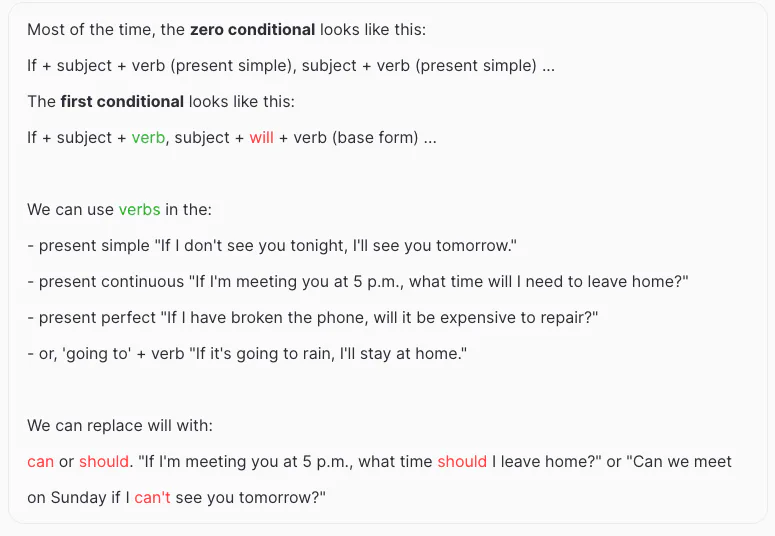Click green 'verbs' in 'We can use' line

click(139, 210)
